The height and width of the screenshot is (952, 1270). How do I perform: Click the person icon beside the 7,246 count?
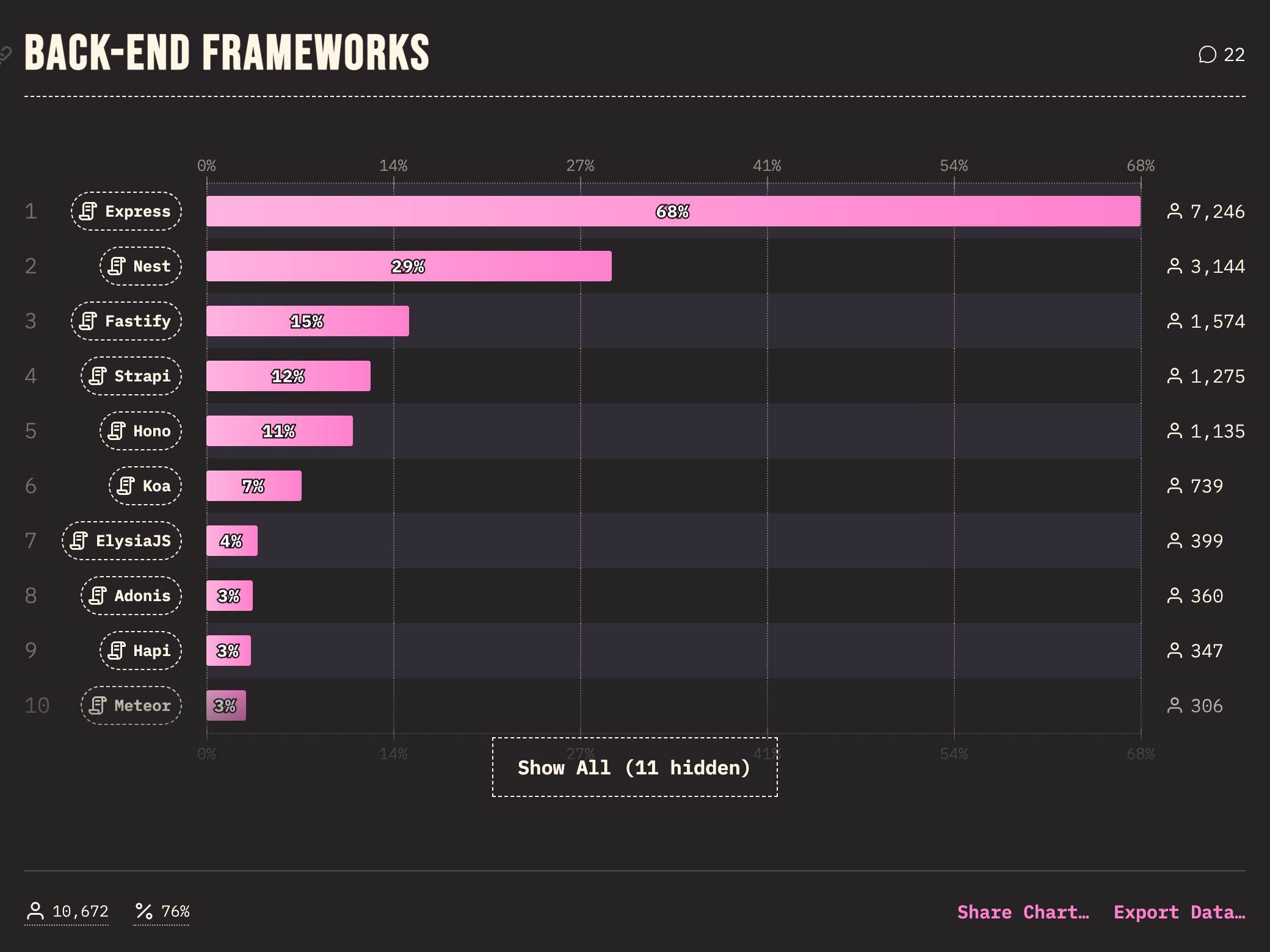(1174, 211)
